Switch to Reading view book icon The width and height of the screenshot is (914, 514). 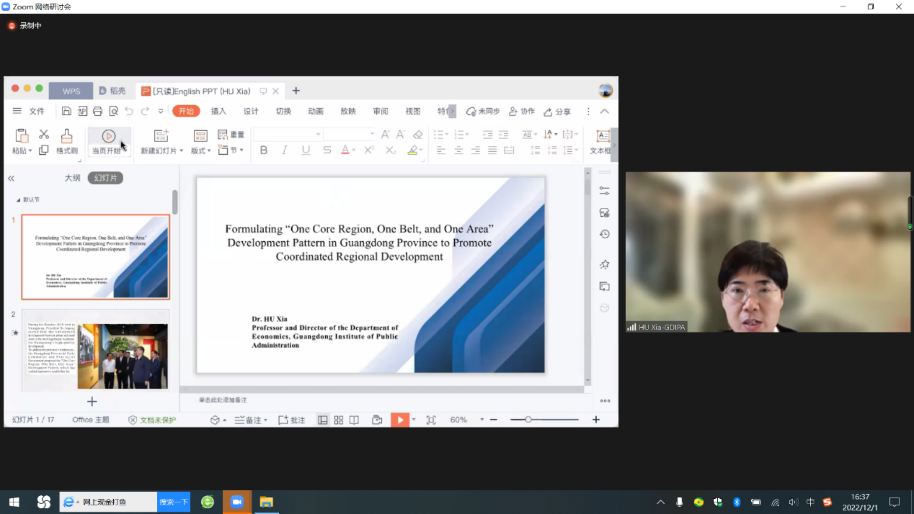(354, 420)
